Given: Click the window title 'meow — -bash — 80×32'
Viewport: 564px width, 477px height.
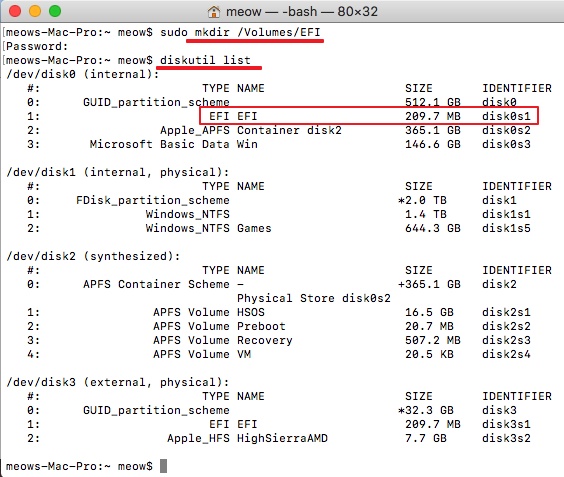Looking at the screenshot, I should coord(302,12).
